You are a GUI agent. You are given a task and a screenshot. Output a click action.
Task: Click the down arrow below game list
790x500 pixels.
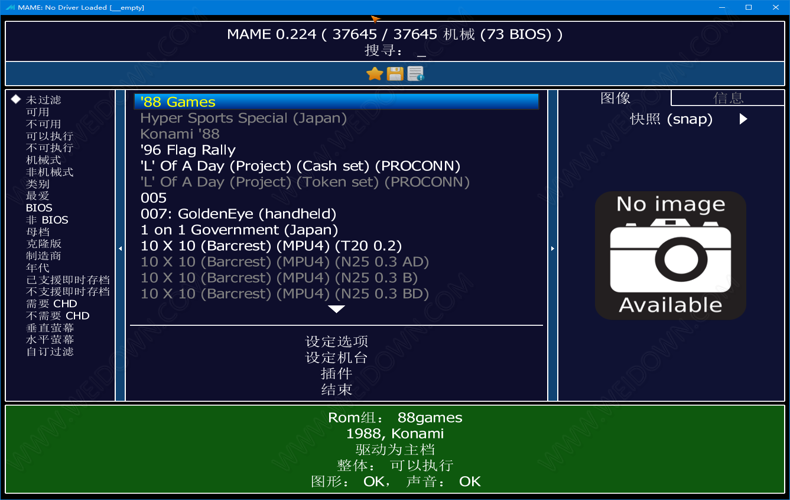pos(336,309)
